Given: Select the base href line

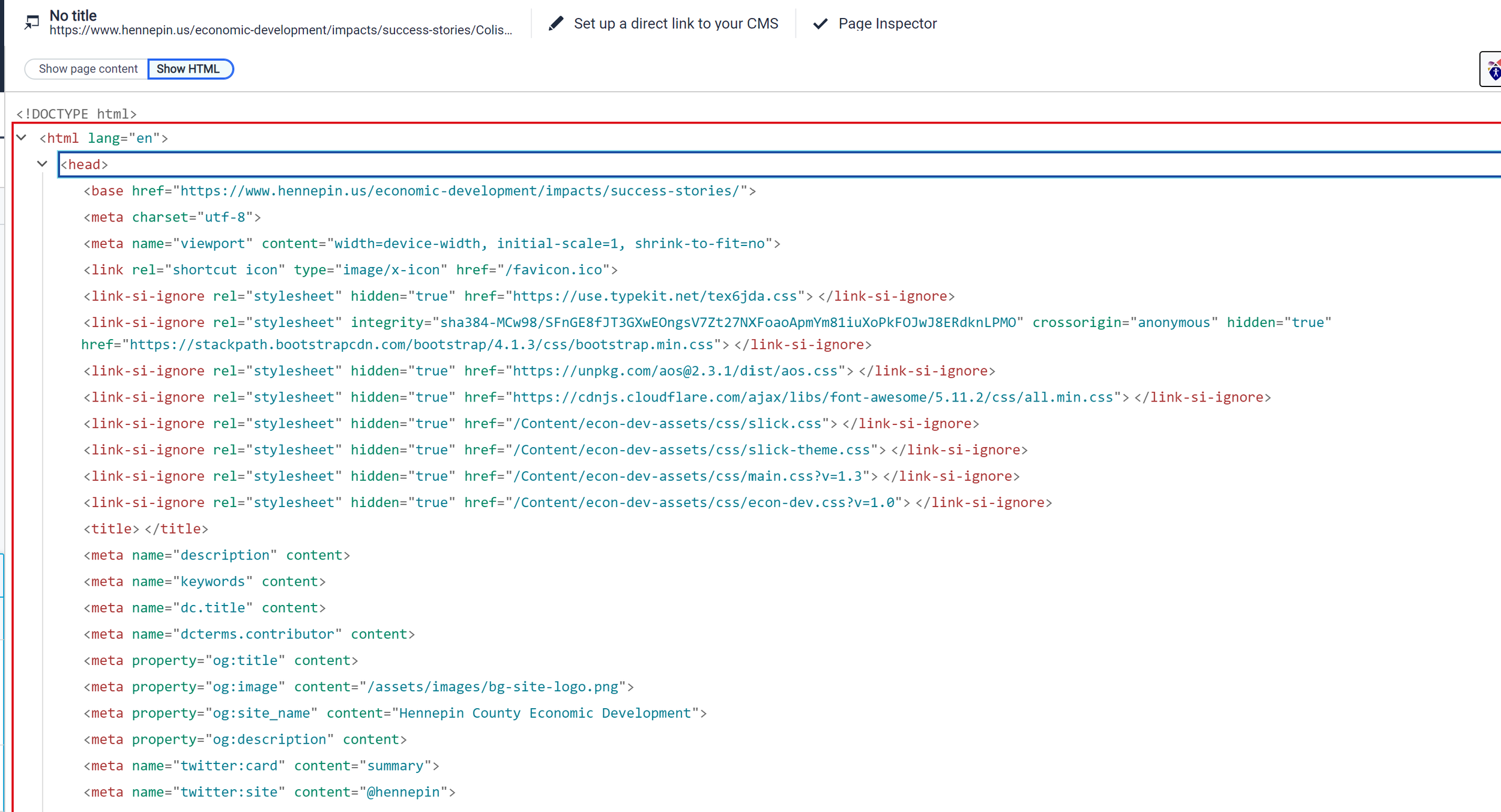Looking at the screenshot, I should 419,191.
